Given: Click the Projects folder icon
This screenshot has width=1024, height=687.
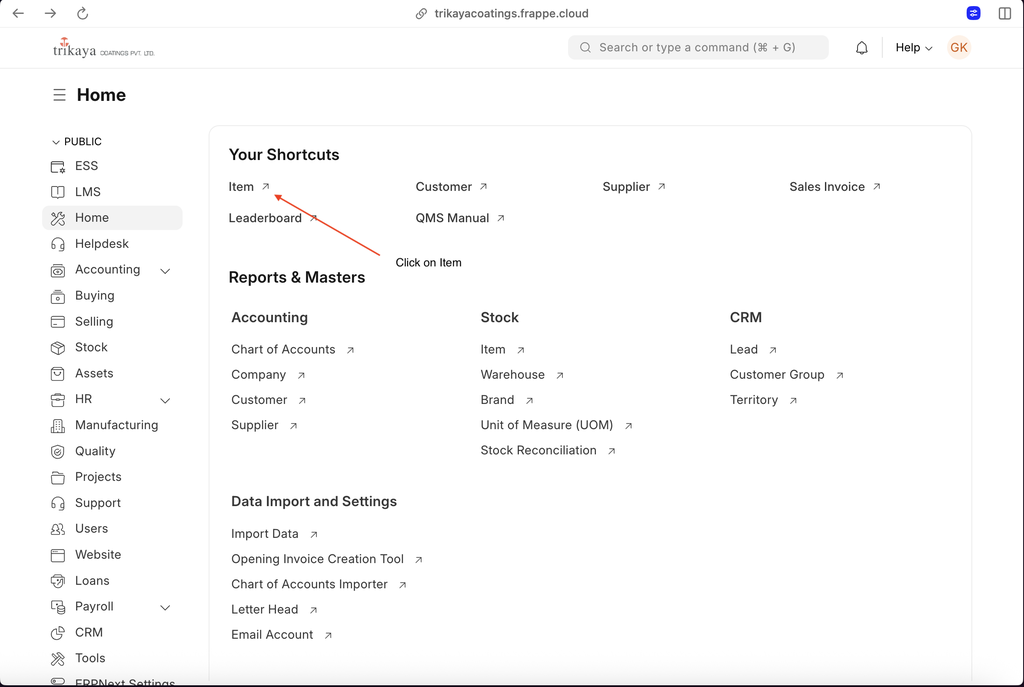Looking at the screenshot, I should [58, 477].
